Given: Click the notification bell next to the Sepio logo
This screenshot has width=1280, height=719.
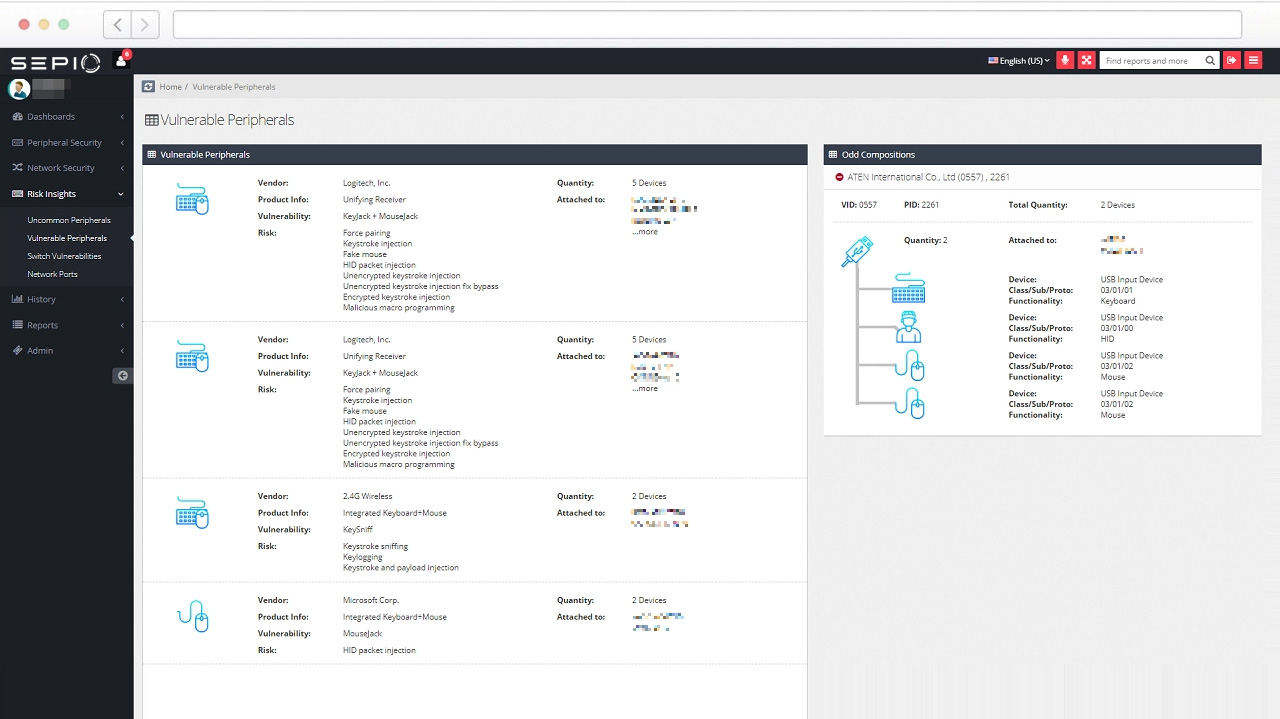Looking at the screenshot, I should coord(121,59).
